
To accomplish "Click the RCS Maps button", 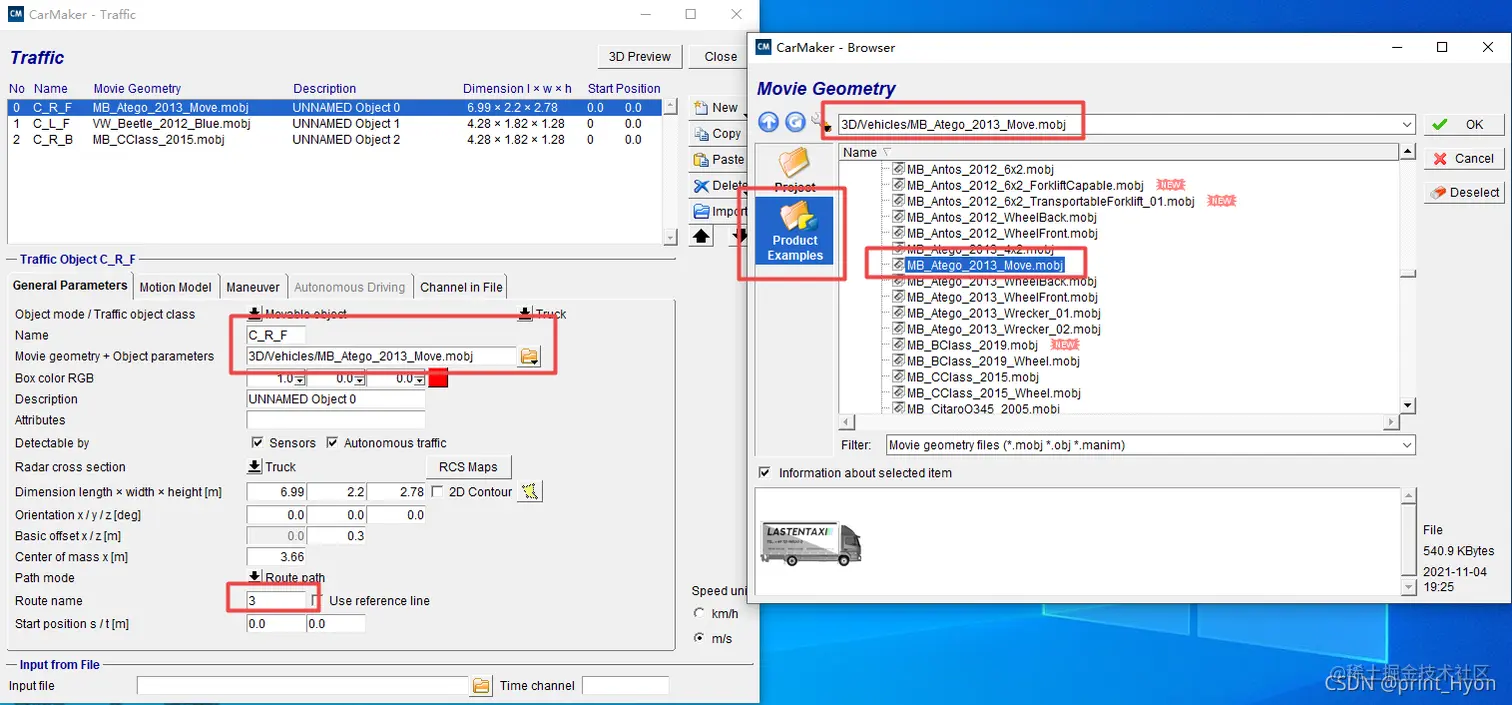I will click(468, 467).
